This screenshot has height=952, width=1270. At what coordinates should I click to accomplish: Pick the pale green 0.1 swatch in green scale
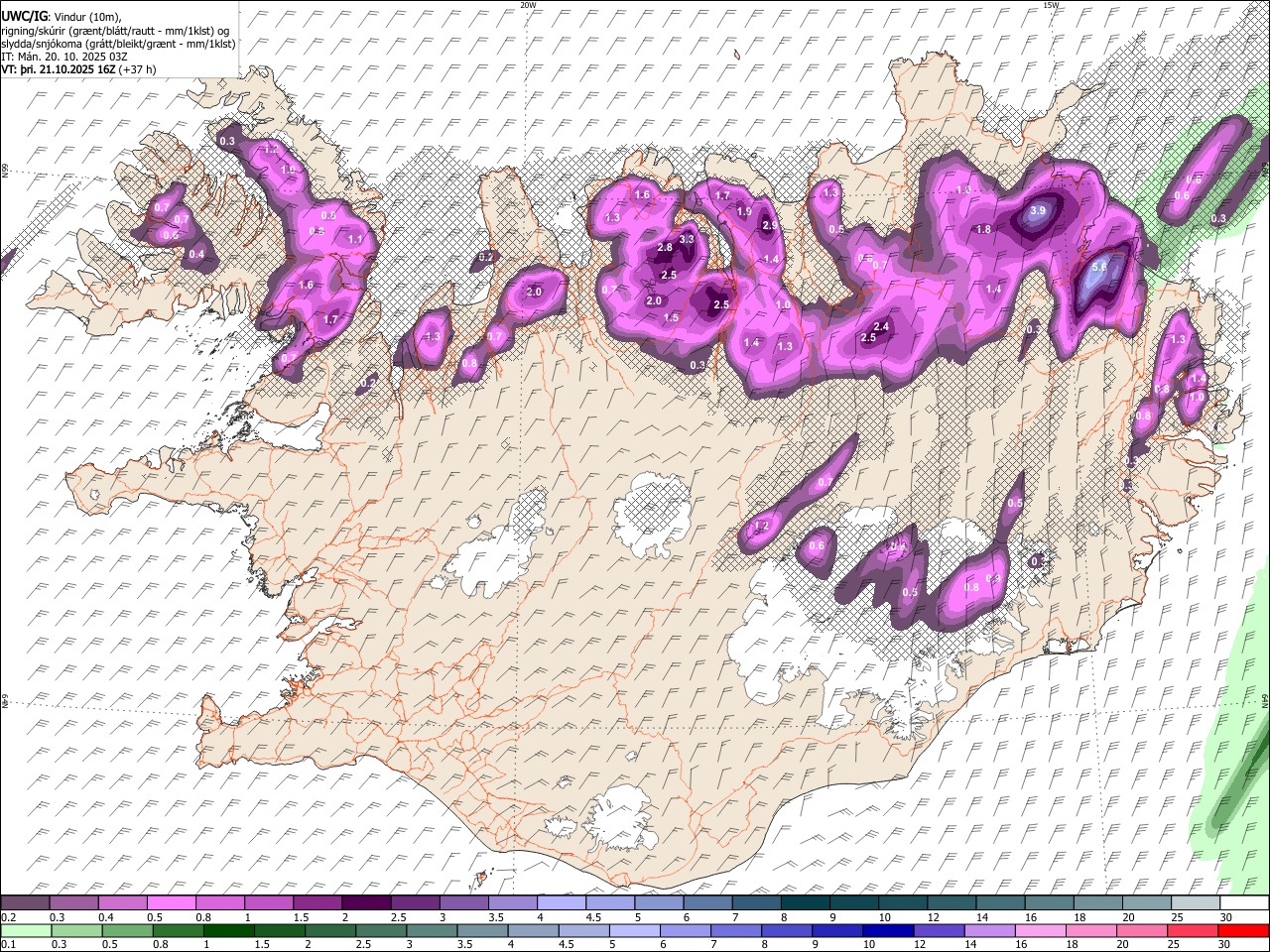tap(25, 930)
